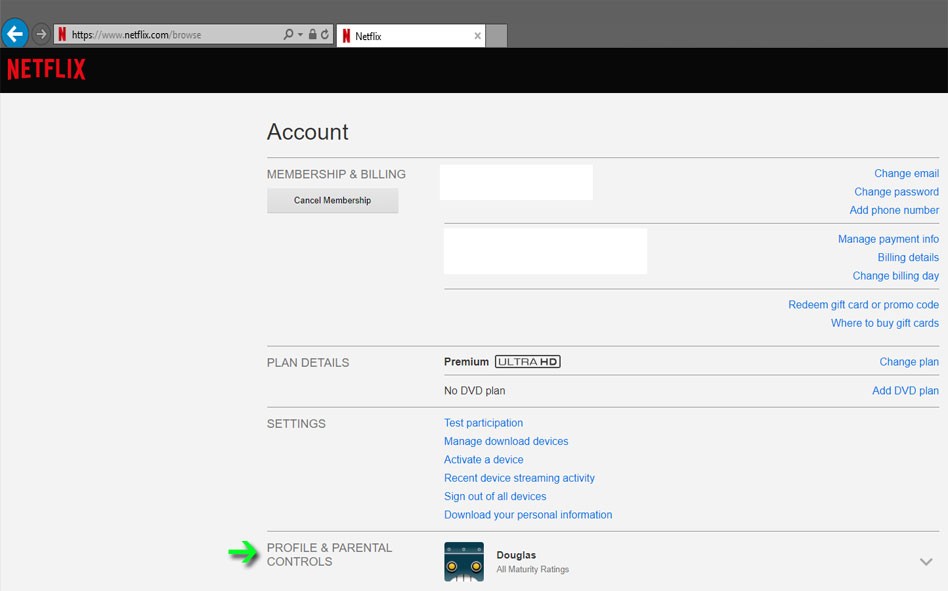The width and height of the screenshot is (948, 591).
Task: Open the address bar search dropdown arrow
Action: [300, 35]
